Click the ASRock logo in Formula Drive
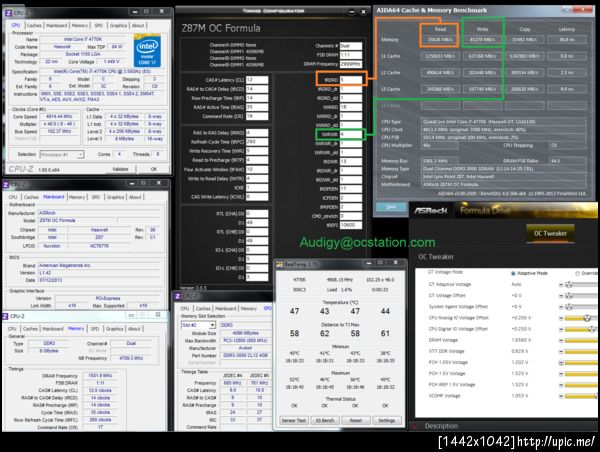 430,210
